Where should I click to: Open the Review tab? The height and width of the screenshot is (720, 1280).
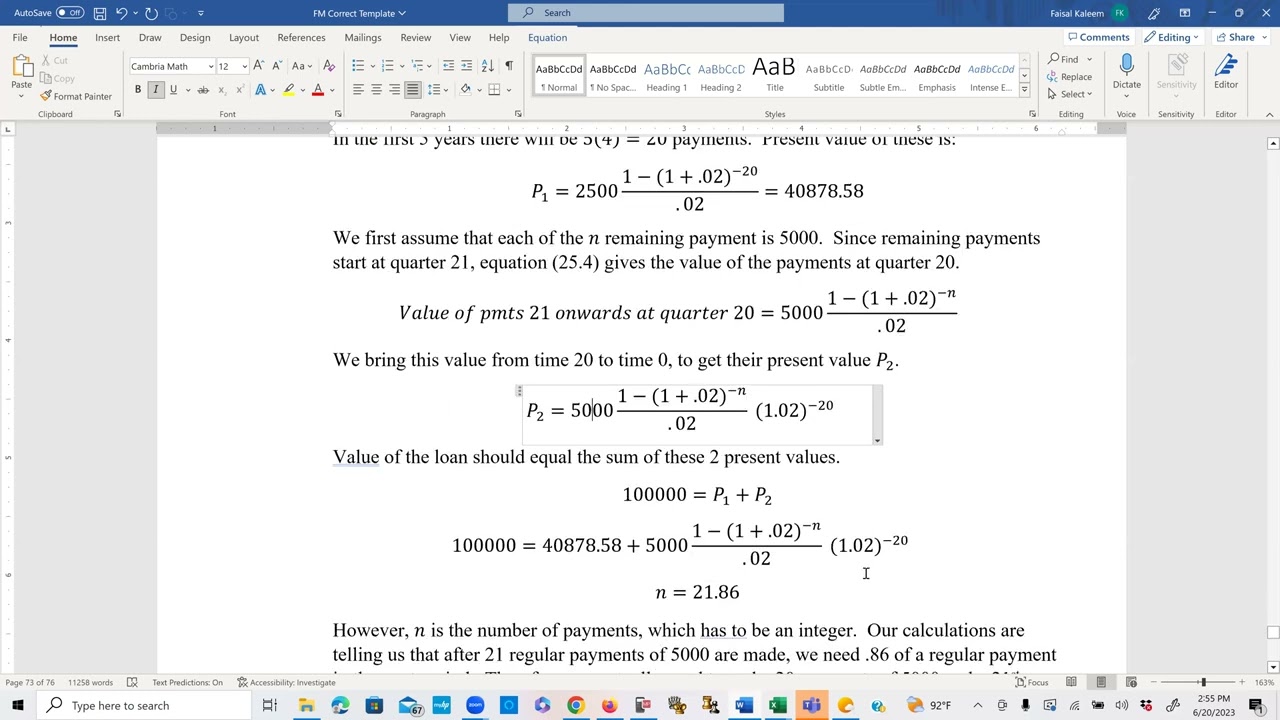[416, 38]
